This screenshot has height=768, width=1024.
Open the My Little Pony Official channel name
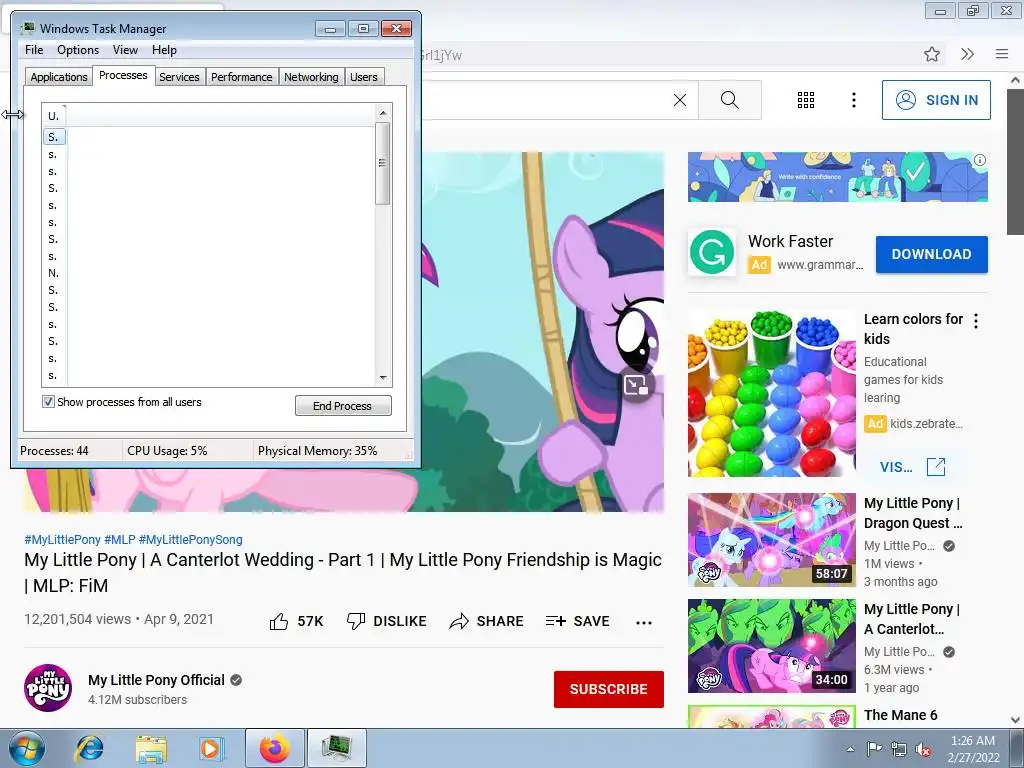click(x=156, y=680)
